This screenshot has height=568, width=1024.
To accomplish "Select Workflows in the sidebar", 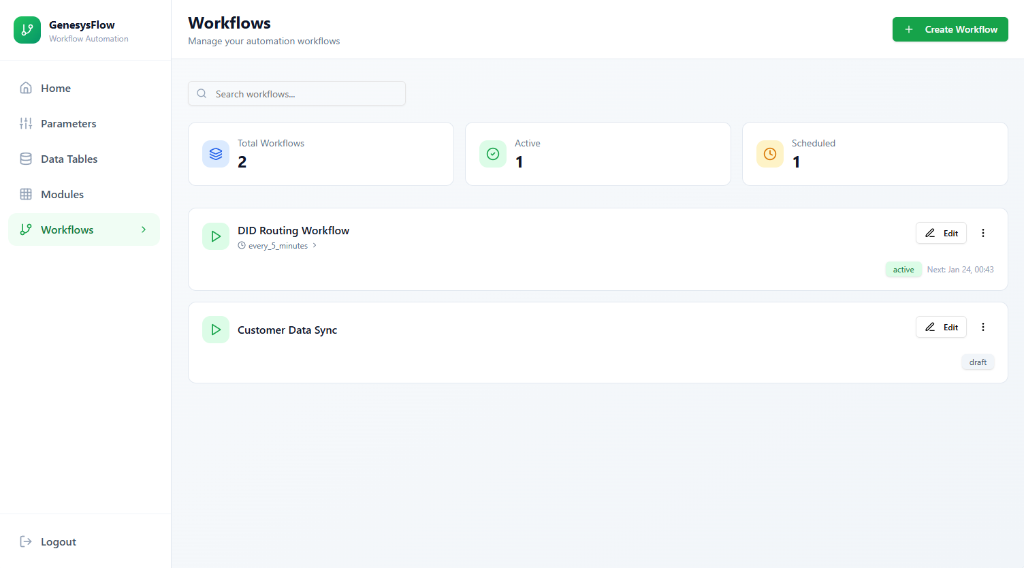I will pyautogui.click(x=84, y=230).
